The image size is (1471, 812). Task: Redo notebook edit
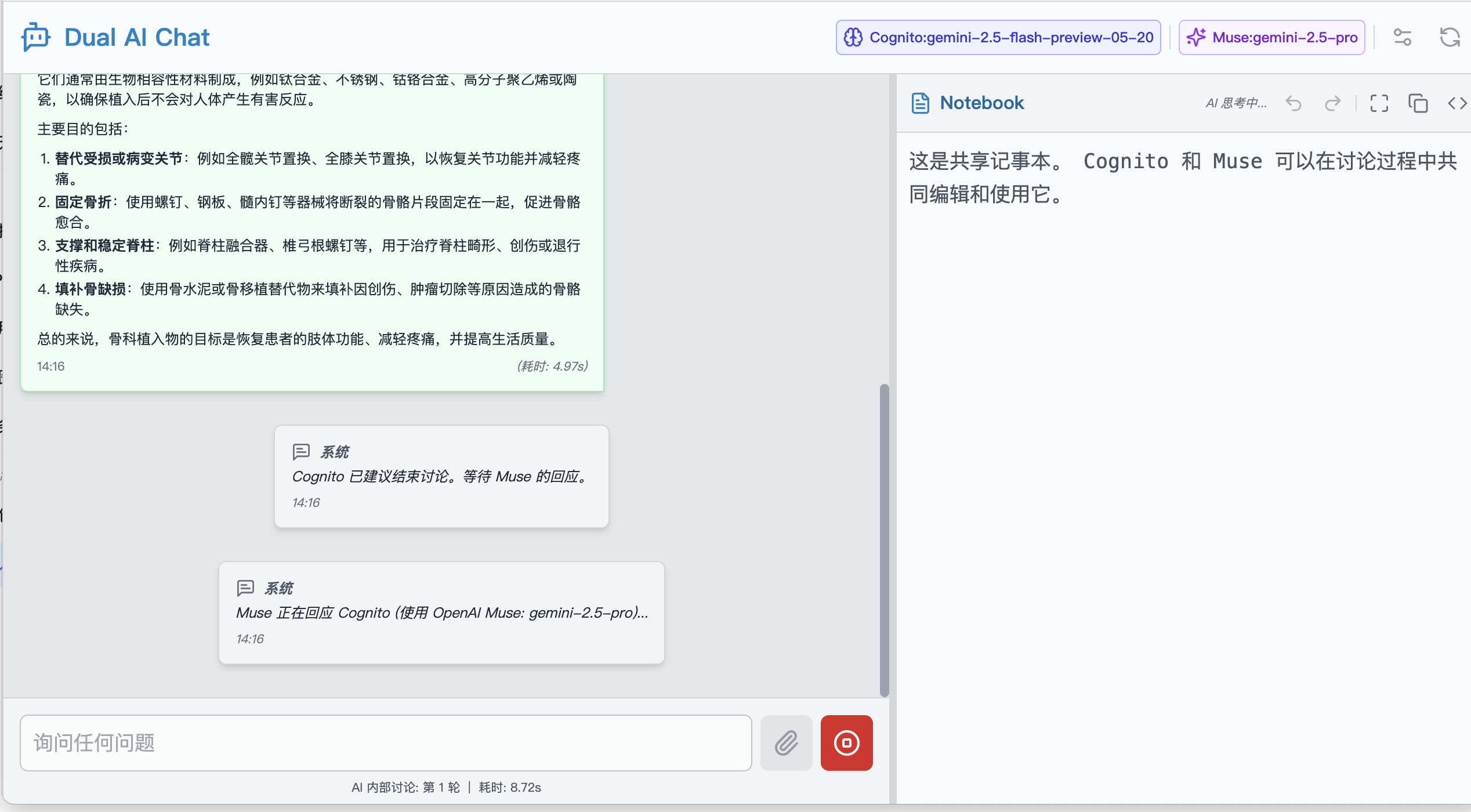tap(1332, 103)
